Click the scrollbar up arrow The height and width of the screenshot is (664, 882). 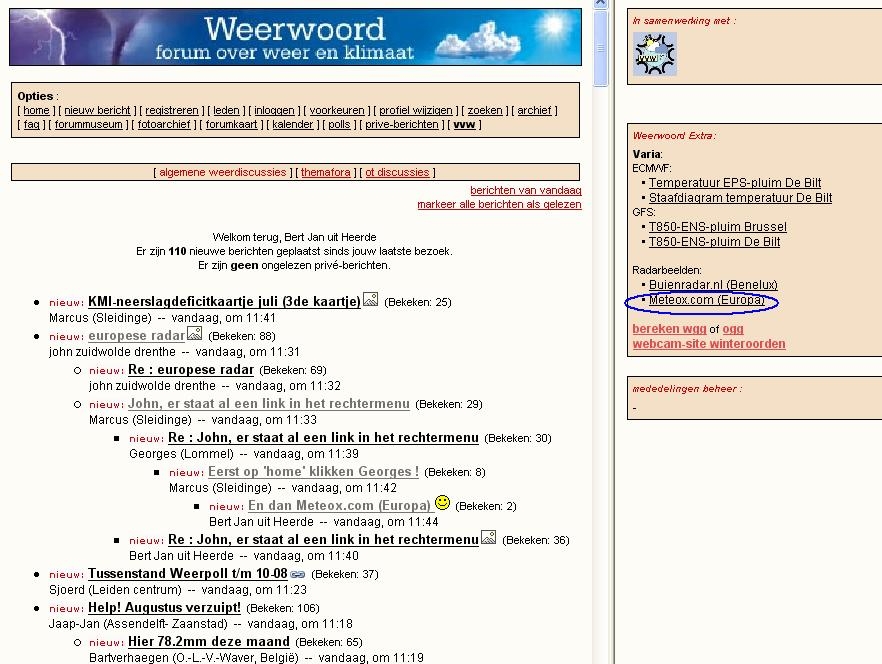pyautogui.click(x=600, y=3)
